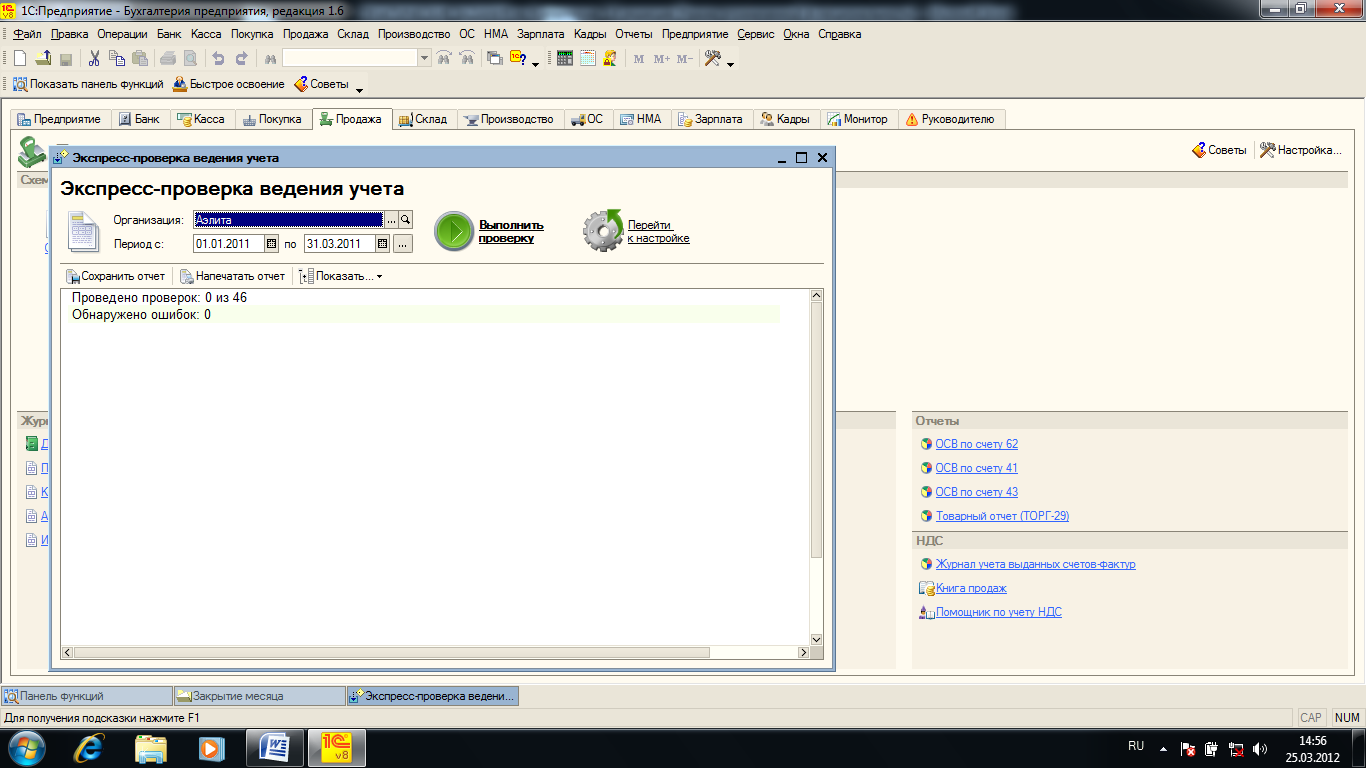Click the gear settings icon in dialog

tap(603, 231)
